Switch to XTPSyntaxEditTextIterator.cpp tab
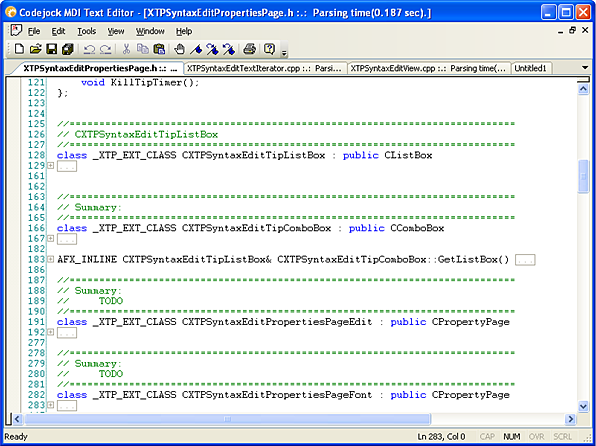 click(x=265, y=68)
